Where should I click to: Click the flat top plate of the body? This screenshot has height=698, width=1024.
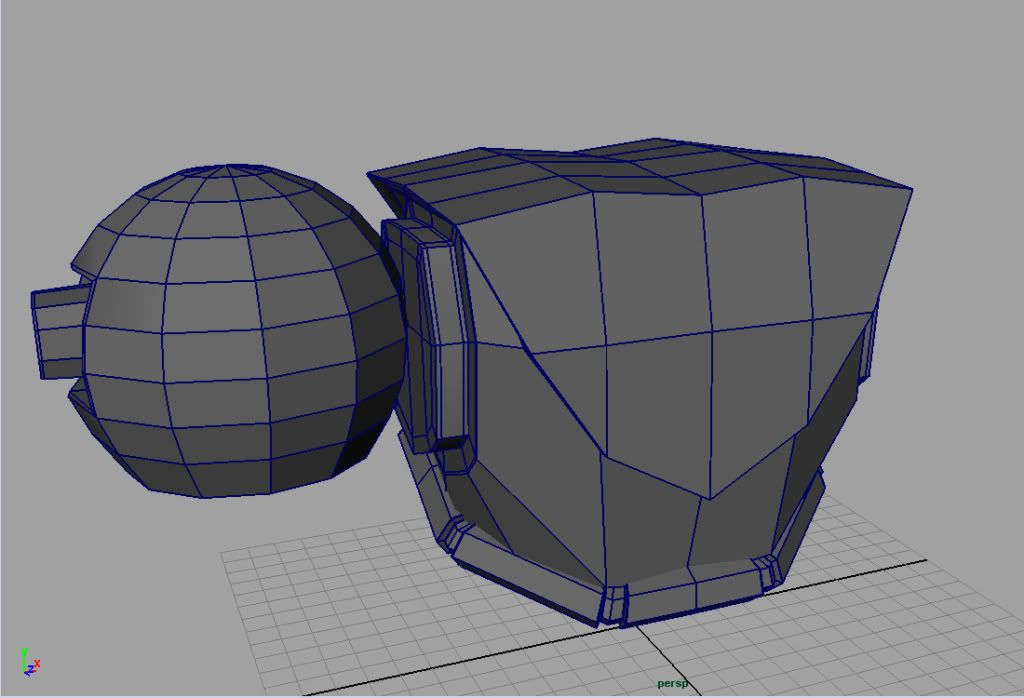pos(640,172)
